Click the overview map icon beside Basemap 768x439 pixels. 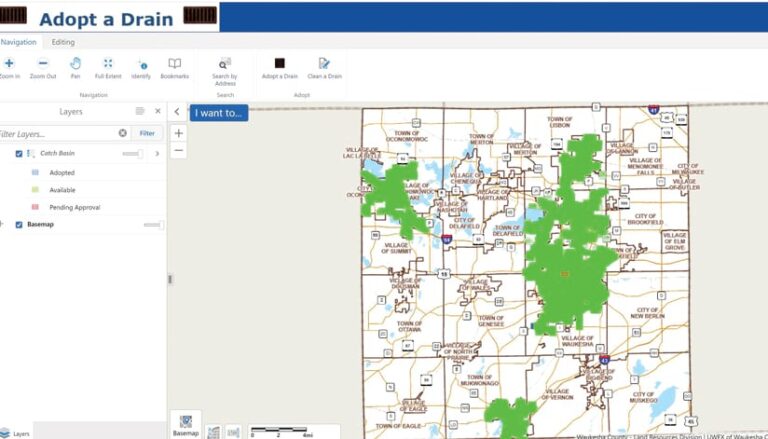click(214, 432)
